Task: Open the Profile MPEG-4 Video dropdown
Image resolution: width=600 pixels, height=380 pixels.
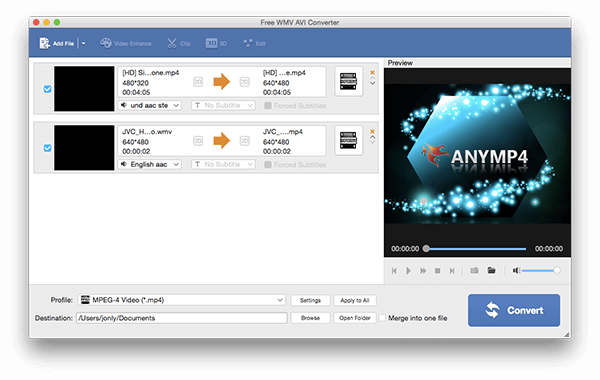Action: point(182,300)
